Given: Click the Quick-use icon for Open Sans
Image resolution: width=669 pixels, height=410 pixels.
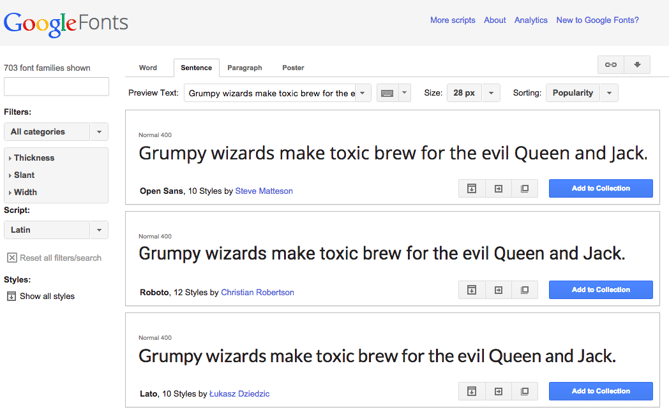Looking at the screenshot, I should pyautogui.click(x=498, y=189).
